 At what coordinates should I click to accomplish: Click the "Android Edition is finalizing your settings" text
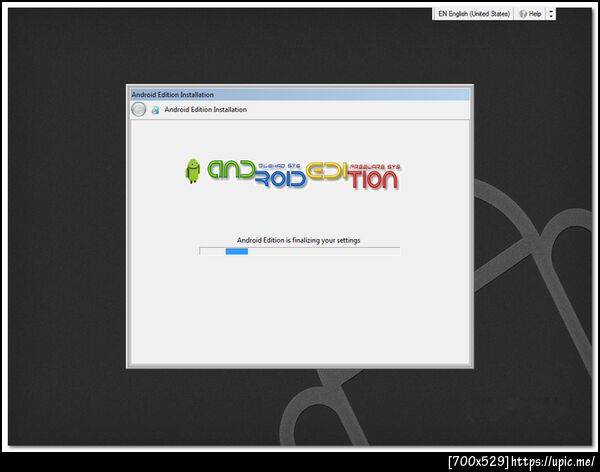[298, 240]
